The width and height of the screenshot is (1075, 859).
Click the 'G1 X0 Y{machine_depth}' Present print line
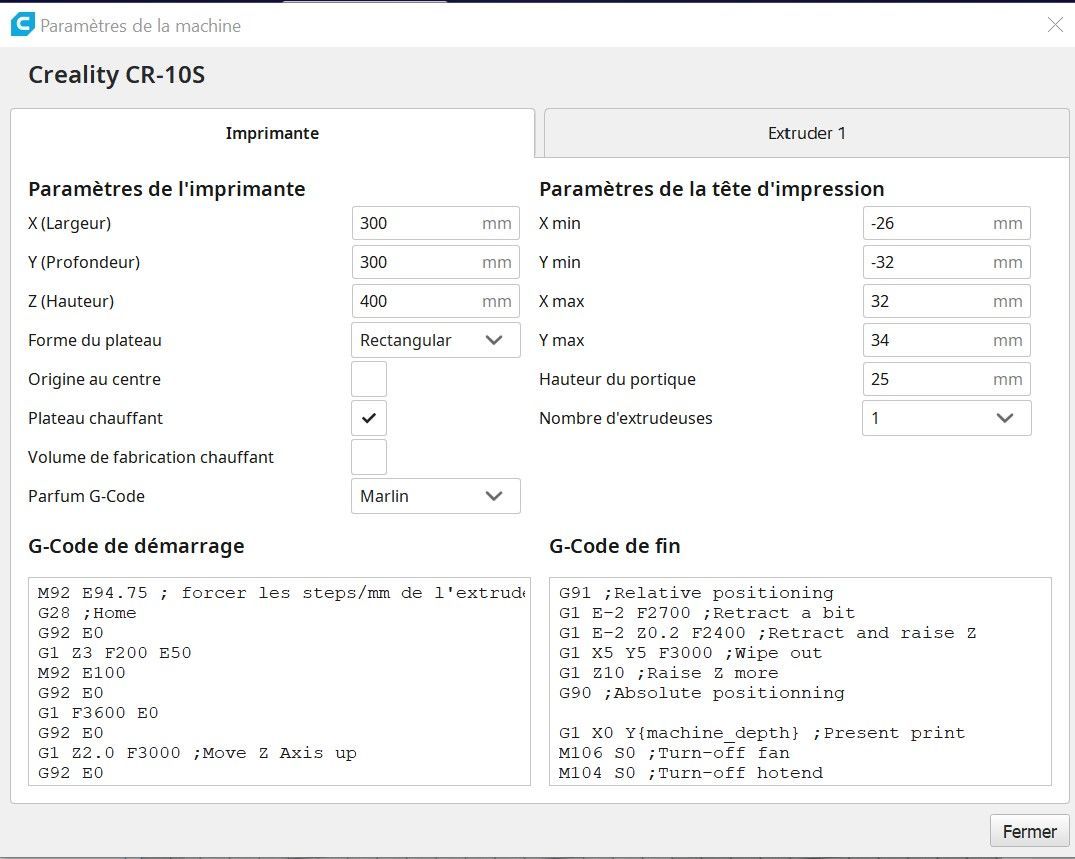click(762, 733)
